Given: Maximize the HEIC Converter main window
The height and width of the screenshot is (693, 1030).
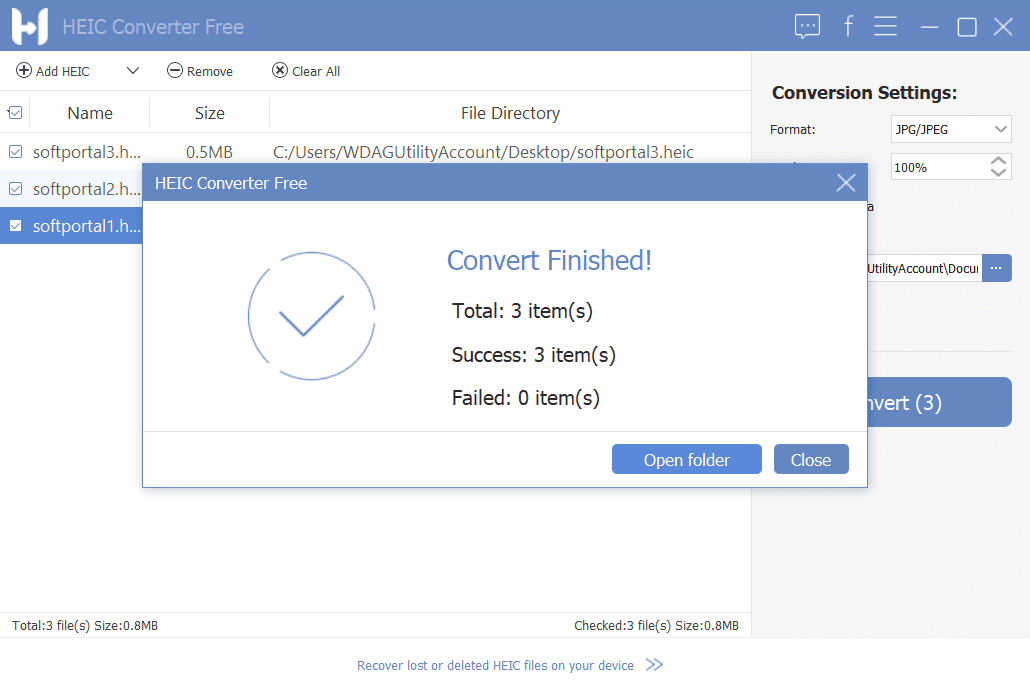Looking at the screenshot, I should [966, 27].
